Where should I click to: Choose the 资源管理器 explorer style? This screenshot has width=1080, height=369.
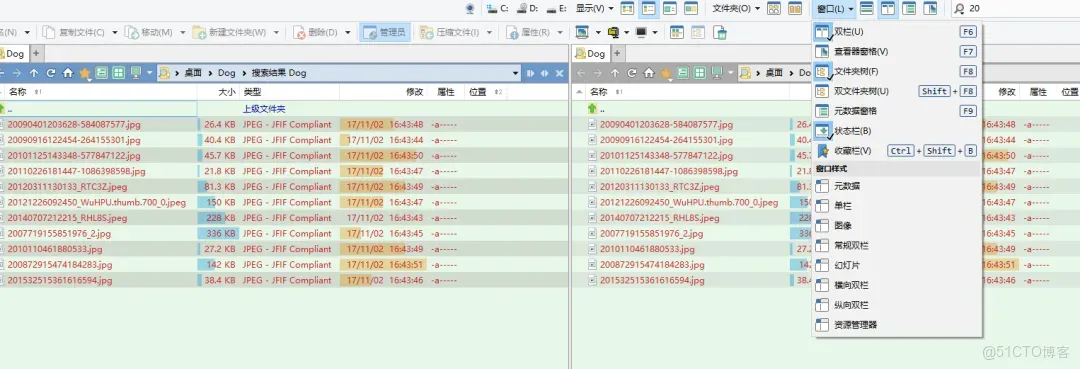click(x=896, y=325)
